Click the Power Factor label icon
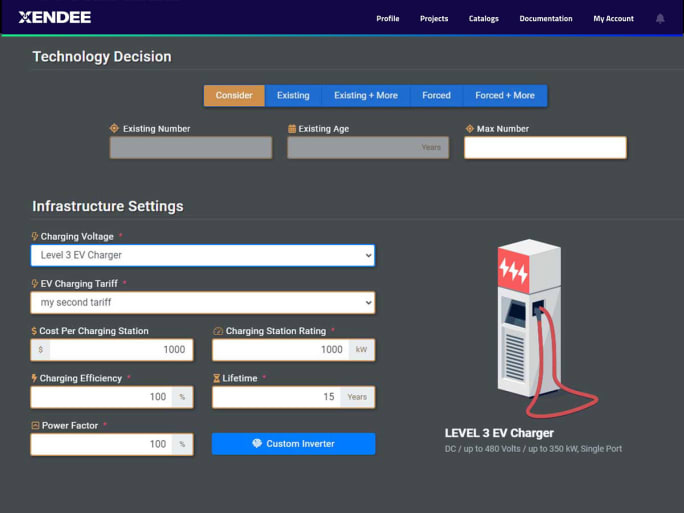The image size is (684, 513). pyautogui.click(x=35, y=426)
